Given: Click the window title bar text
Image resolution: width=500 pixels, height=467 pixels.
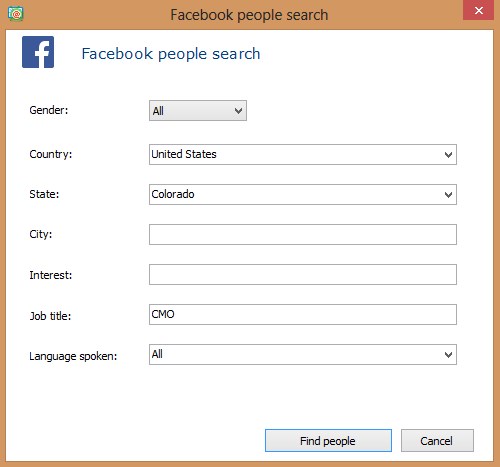Looking at the screenshot, I should (x=249, y=15).
